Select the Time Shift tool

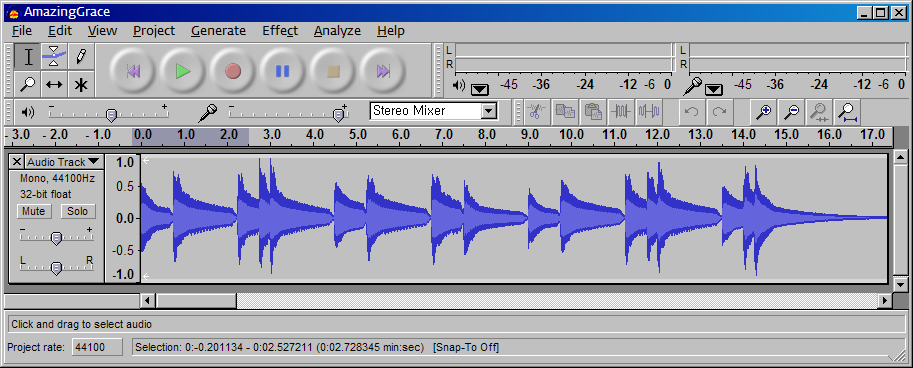pyautogui.click(x=54, y=84)
